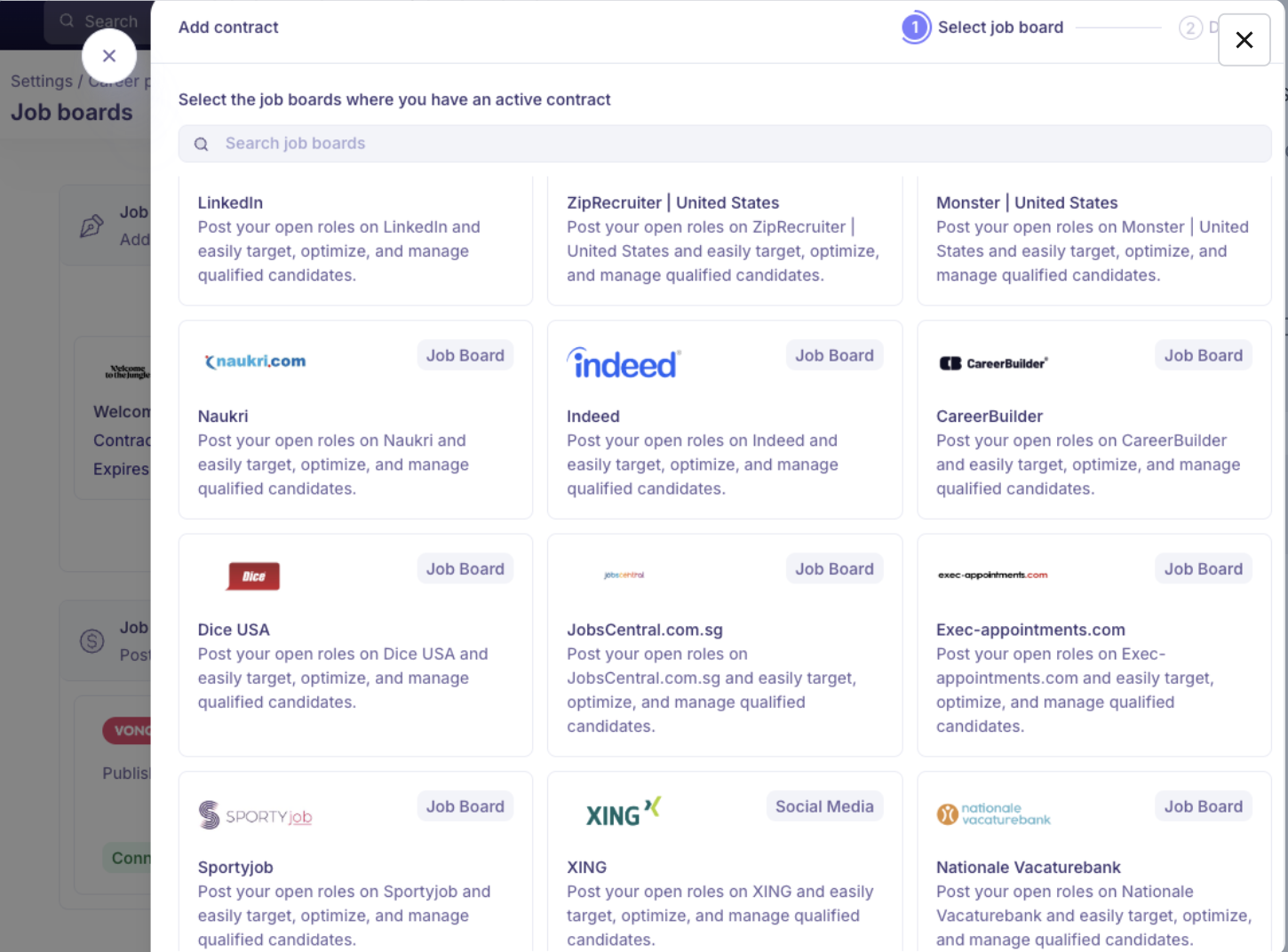1288x952 pixels.
Task: Choose ZipRecruiter United States card
Action: (x=724, y=239)
